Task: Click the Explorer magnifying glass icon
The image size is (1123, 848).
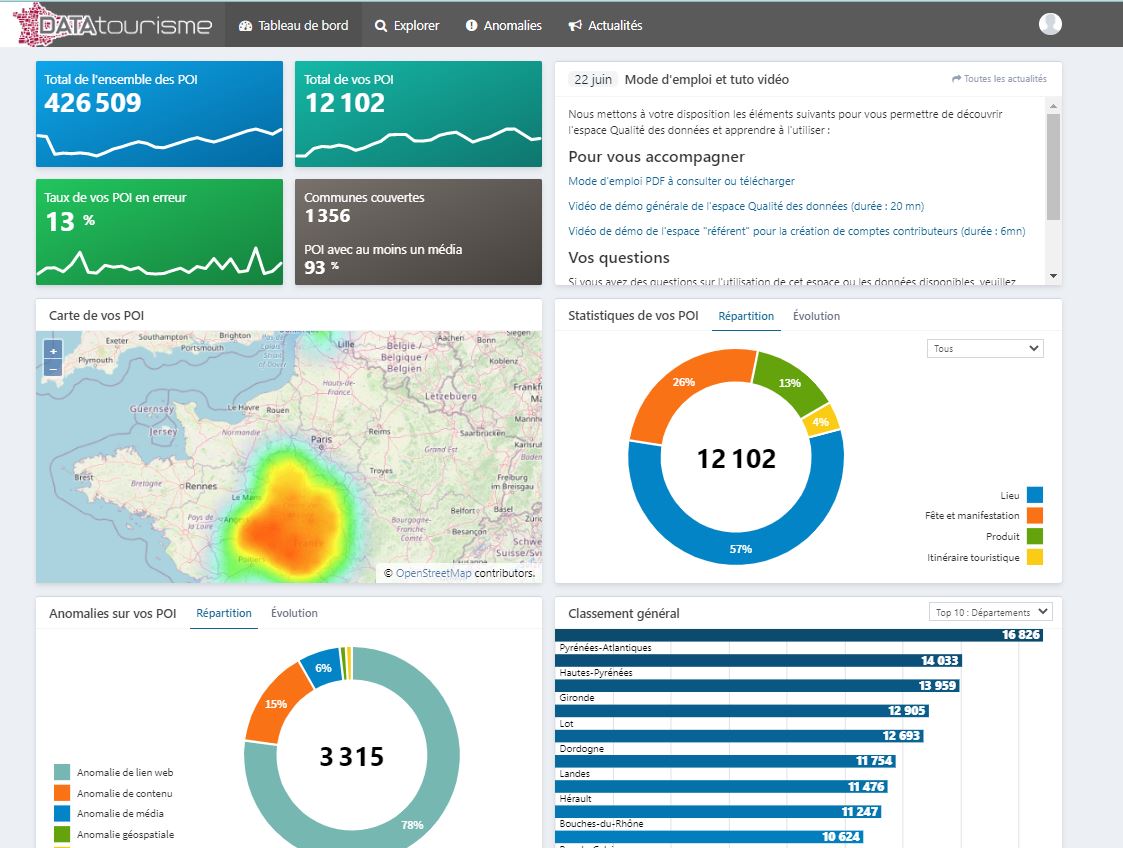Action: (381, 26)
